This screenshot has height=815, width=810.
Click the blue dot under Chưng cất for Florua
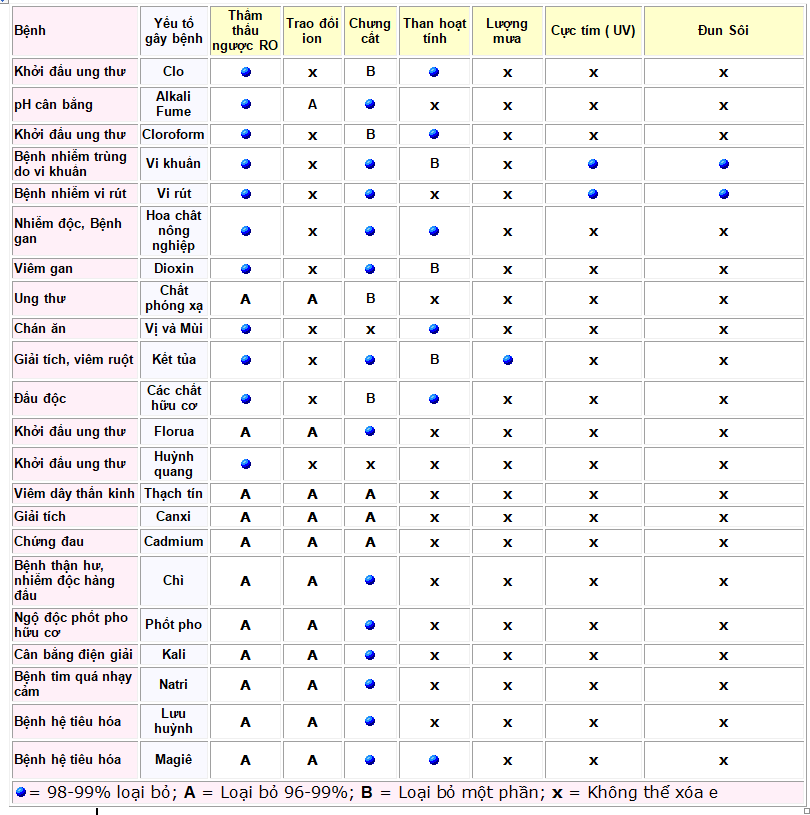click(370, 431)
